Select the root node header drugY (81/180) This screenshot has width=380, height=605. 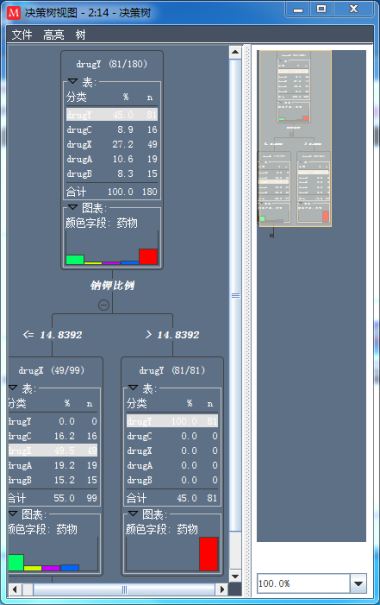(112, 64)
